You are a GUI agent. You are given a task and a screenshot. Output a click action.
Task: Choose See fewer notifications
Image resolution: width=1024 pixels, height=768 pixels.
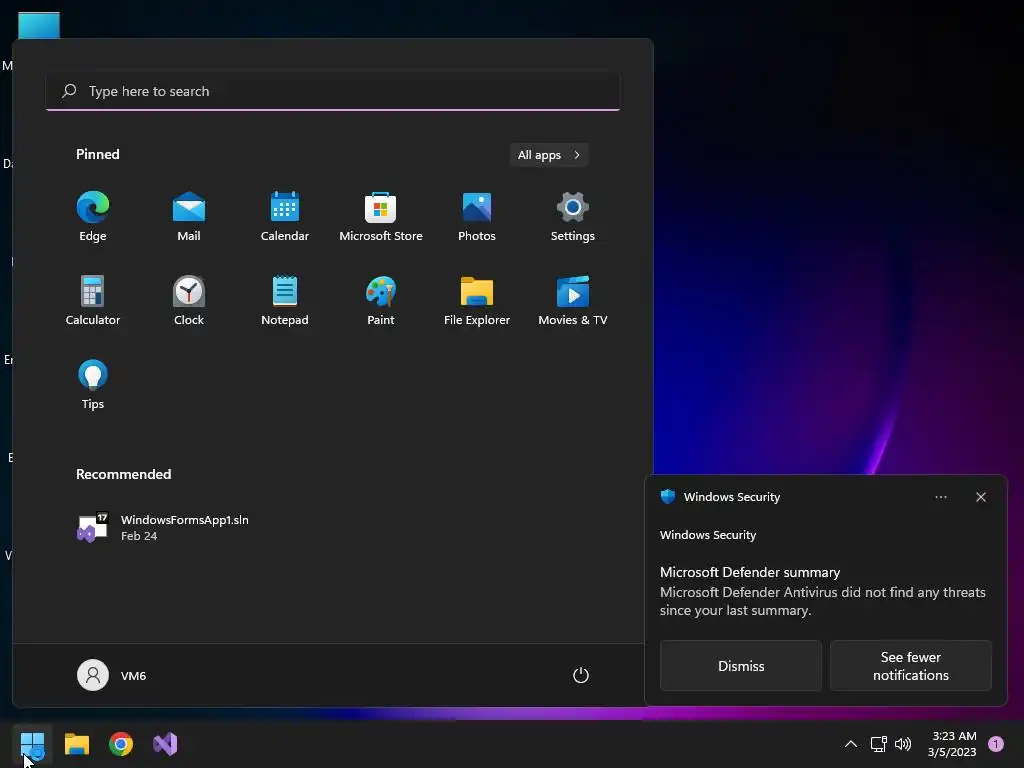coord(910,665)
